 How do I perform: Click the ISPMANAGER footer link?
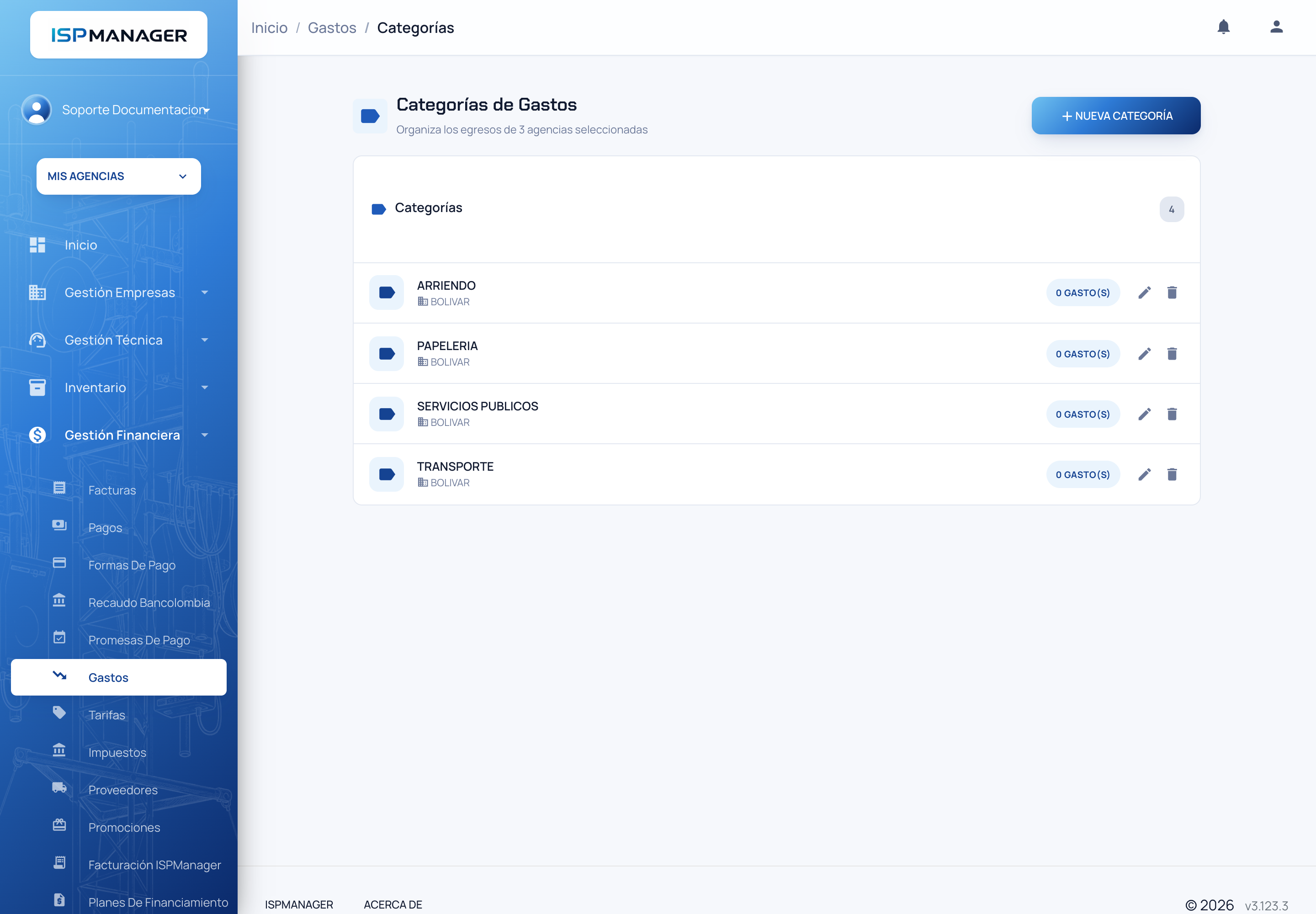[x=299, y=904]
